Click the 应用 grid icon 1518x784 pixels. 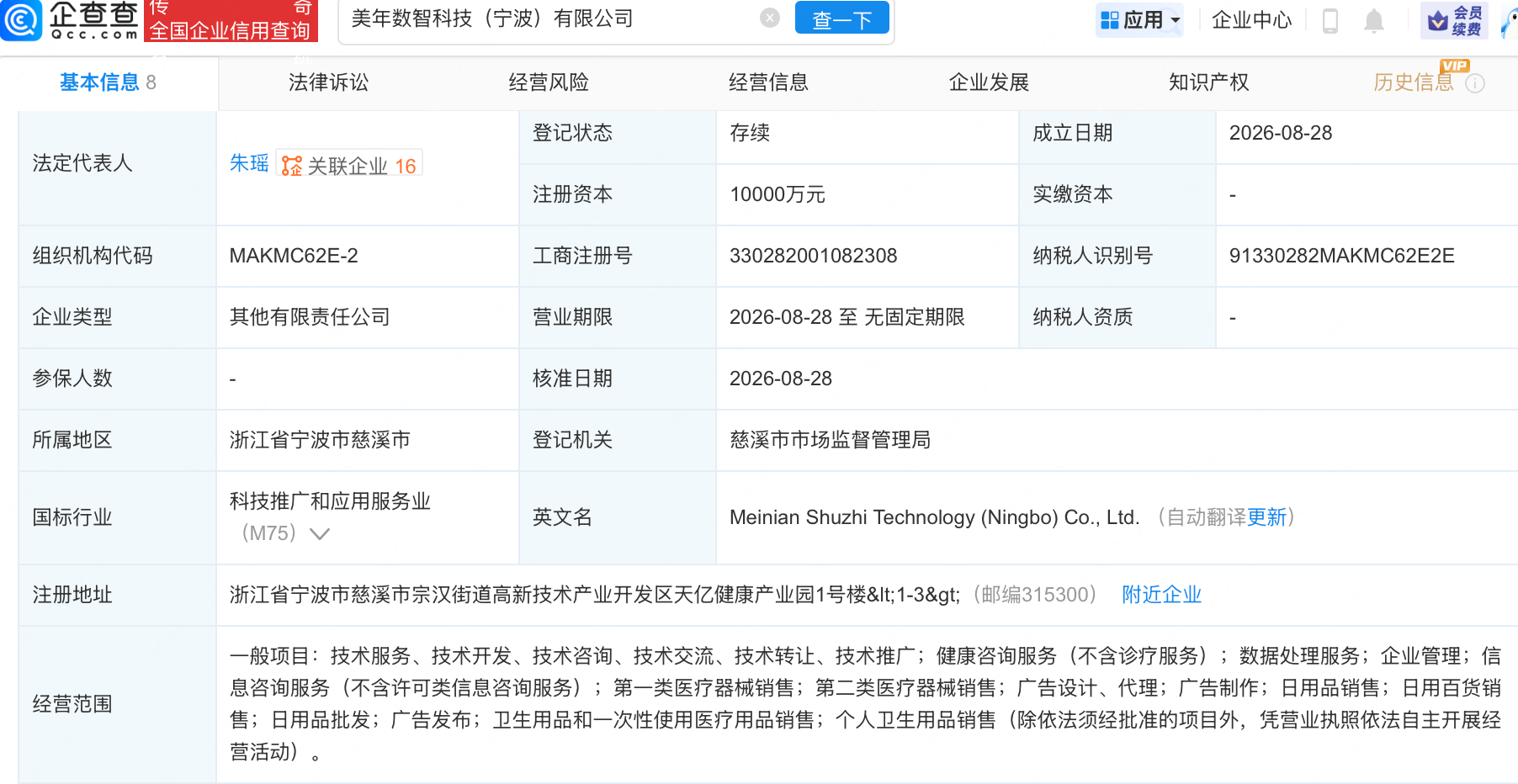(x=1110, y=19)
